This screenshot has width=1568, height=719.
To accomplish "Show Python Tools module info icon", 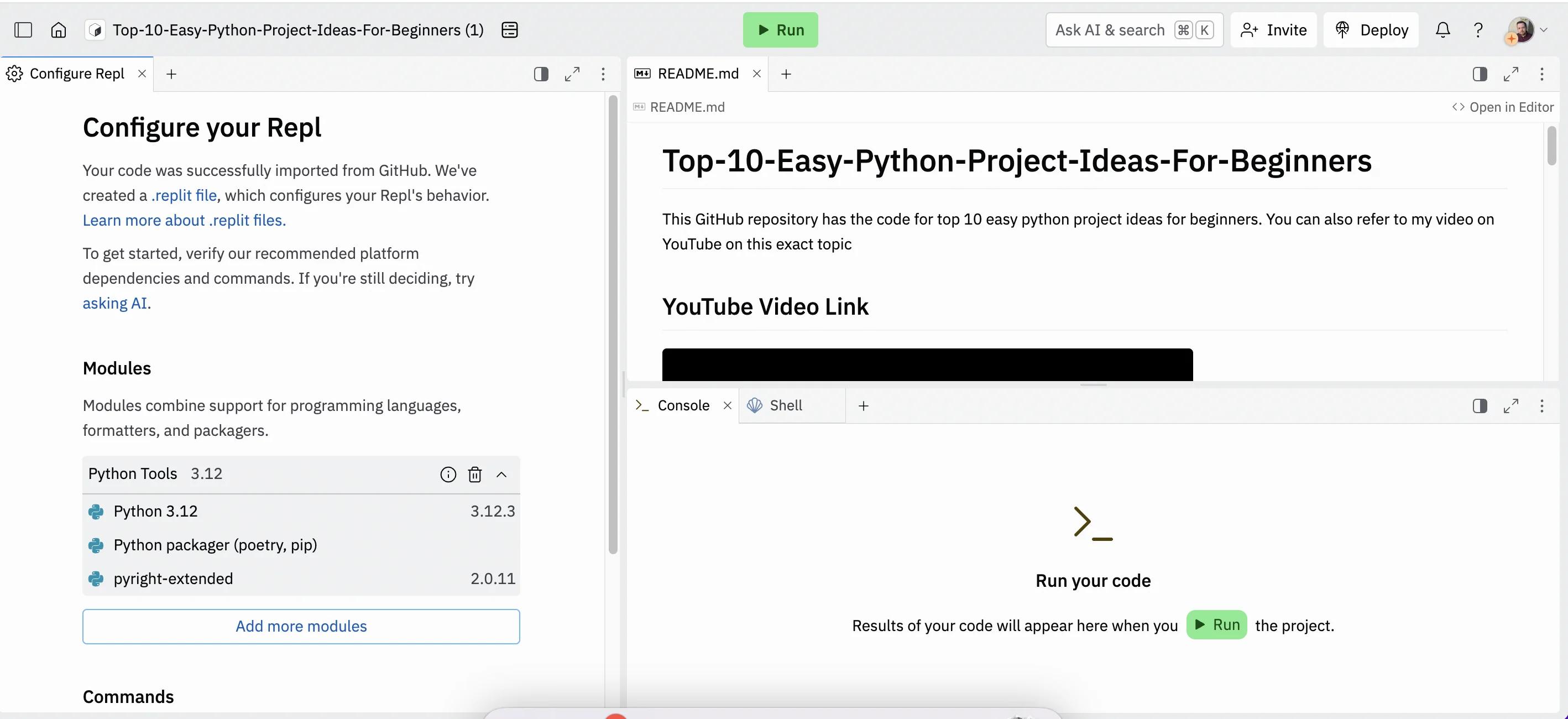I will [x=448, y=474].
